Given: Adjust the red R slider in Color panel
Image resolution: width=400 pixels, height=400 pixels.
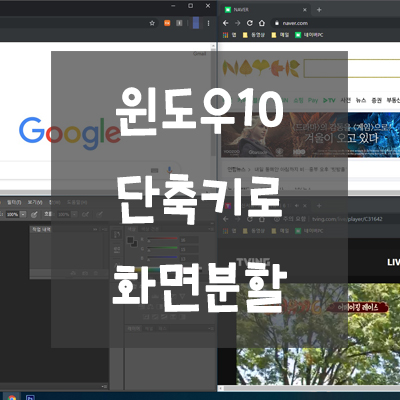Looking at the screenshot, I should click(x=162, y=239).
